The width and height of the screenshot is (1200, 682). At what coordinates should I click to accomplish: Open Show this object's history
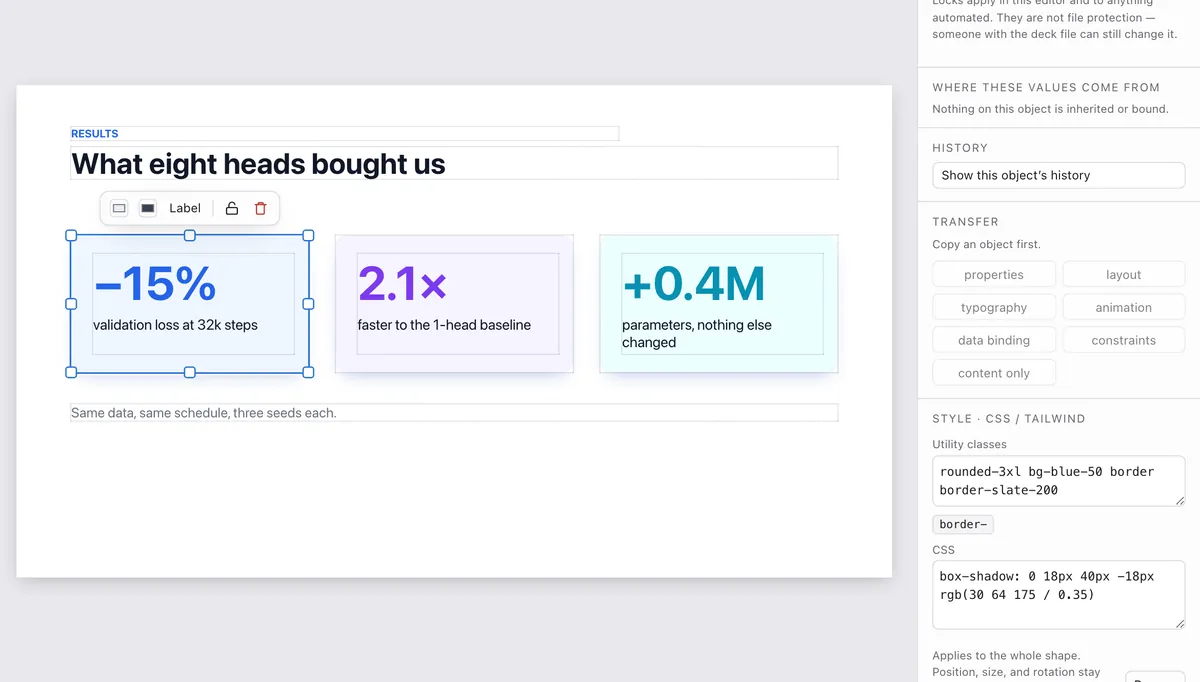tap(1059, 175)
